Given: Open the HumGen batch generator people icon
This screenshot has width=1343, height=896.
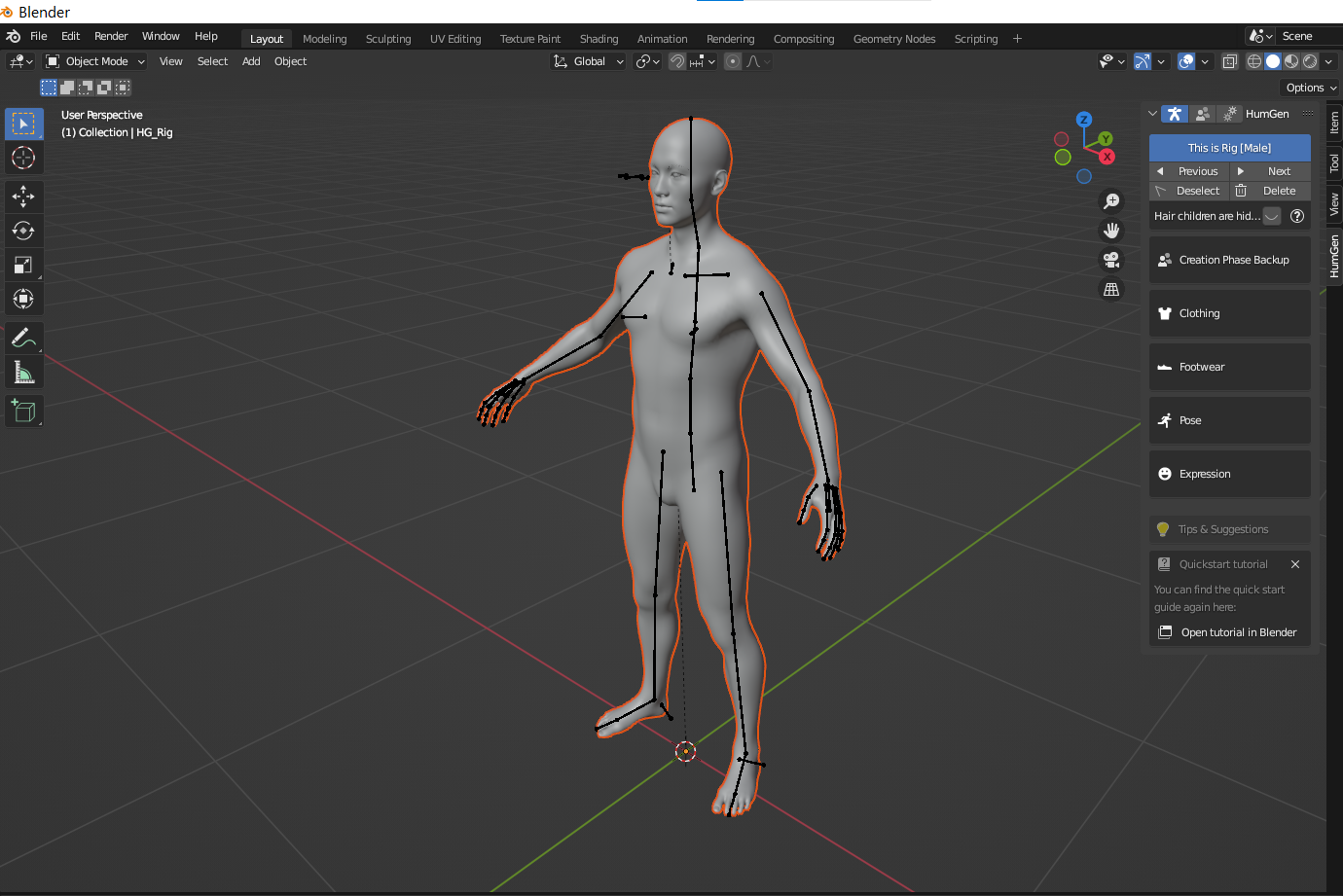Looking at the screenshot, I should coord(1203,114).
